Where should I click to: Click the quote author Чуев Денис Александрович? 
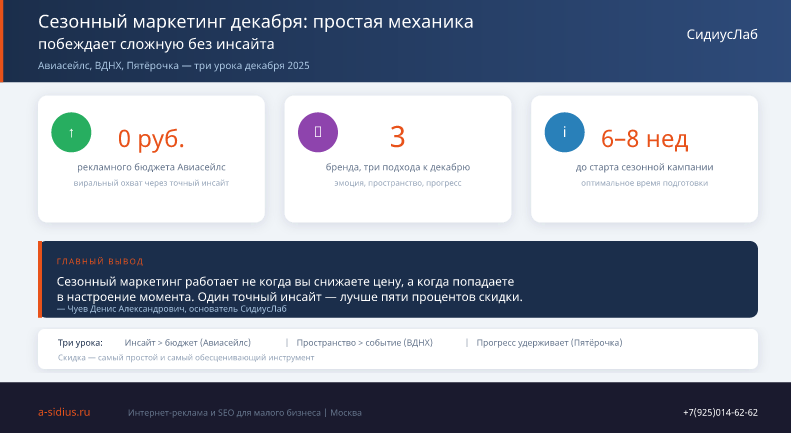[172, 309]
